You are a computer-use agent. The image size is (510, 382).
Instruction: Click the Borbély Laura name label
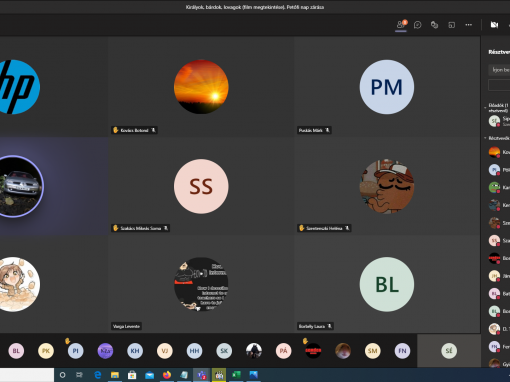click(312, 326)
